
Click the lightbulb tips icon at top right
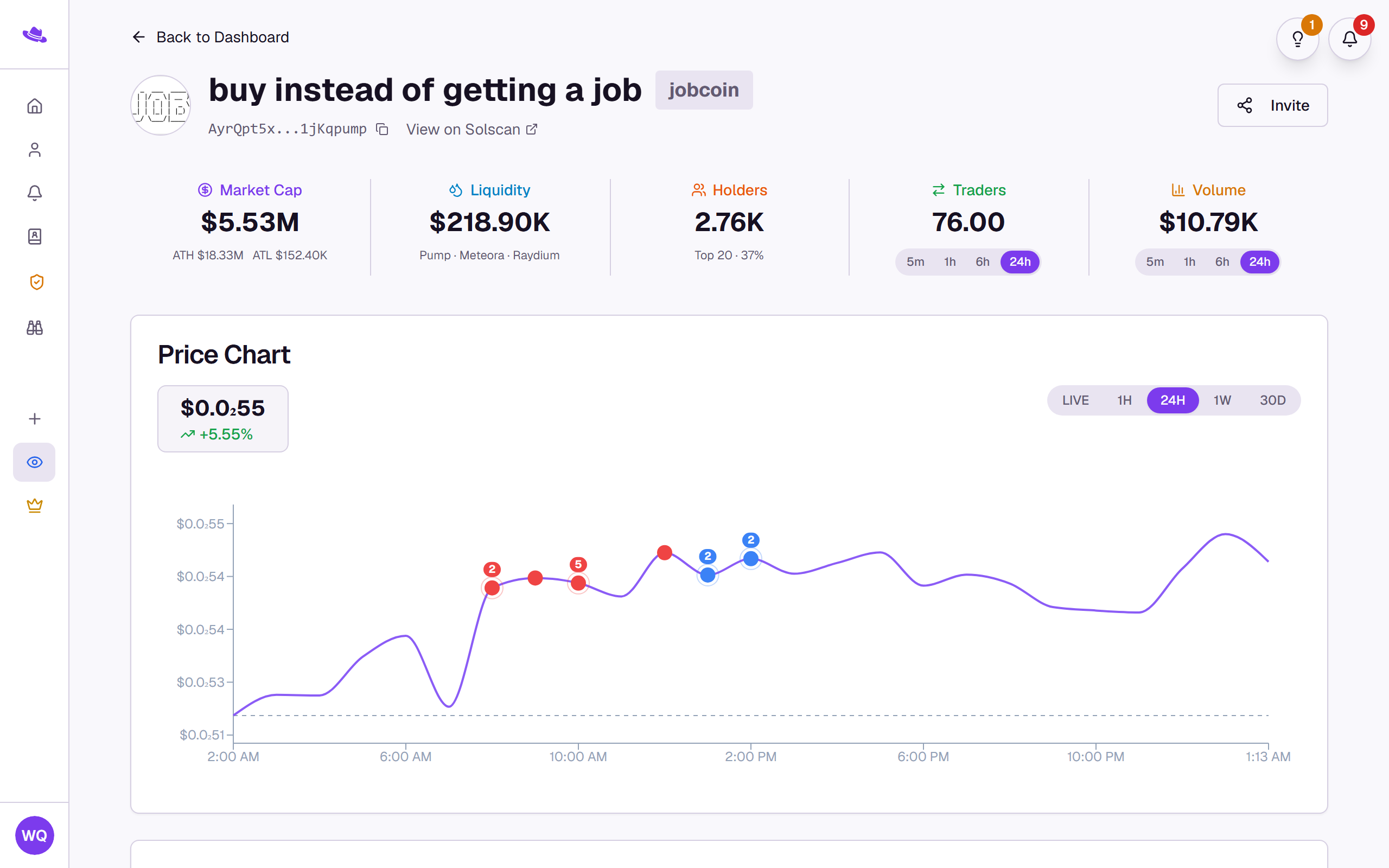pyautogui.click(x=1297, y=39)
